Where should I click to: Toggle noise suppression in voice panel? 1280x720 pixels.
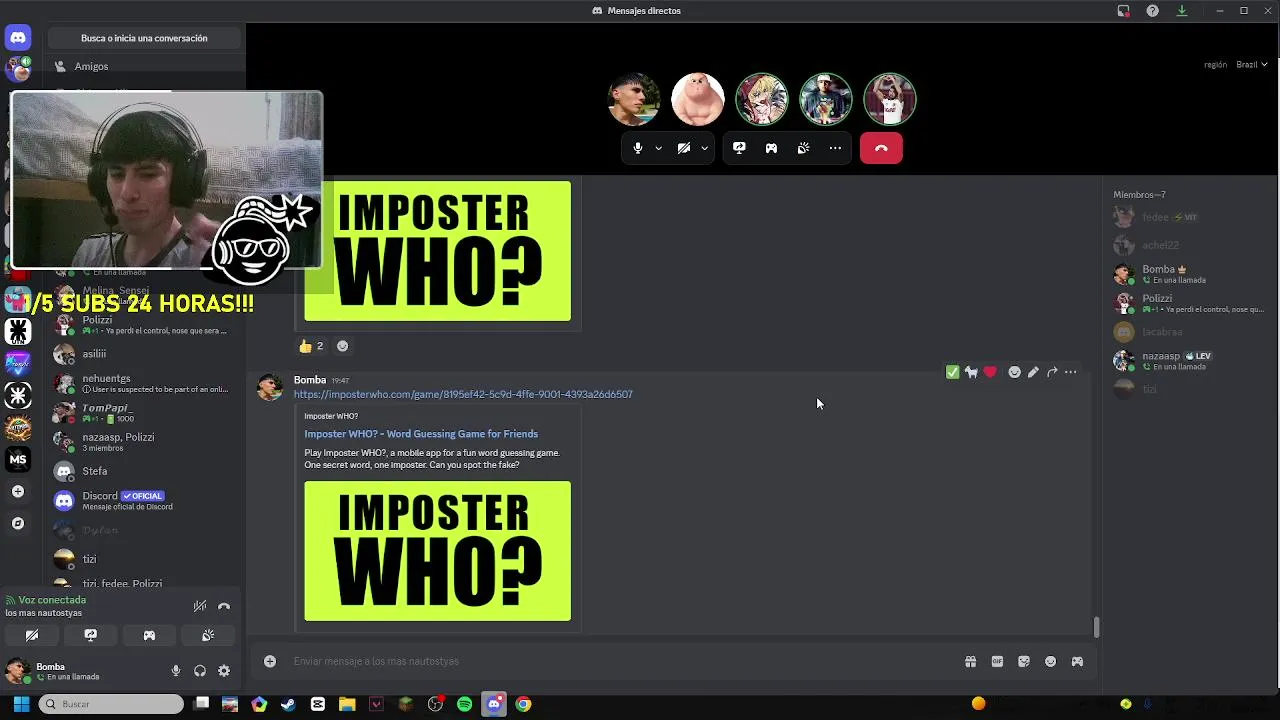click(x=200, y=606)
